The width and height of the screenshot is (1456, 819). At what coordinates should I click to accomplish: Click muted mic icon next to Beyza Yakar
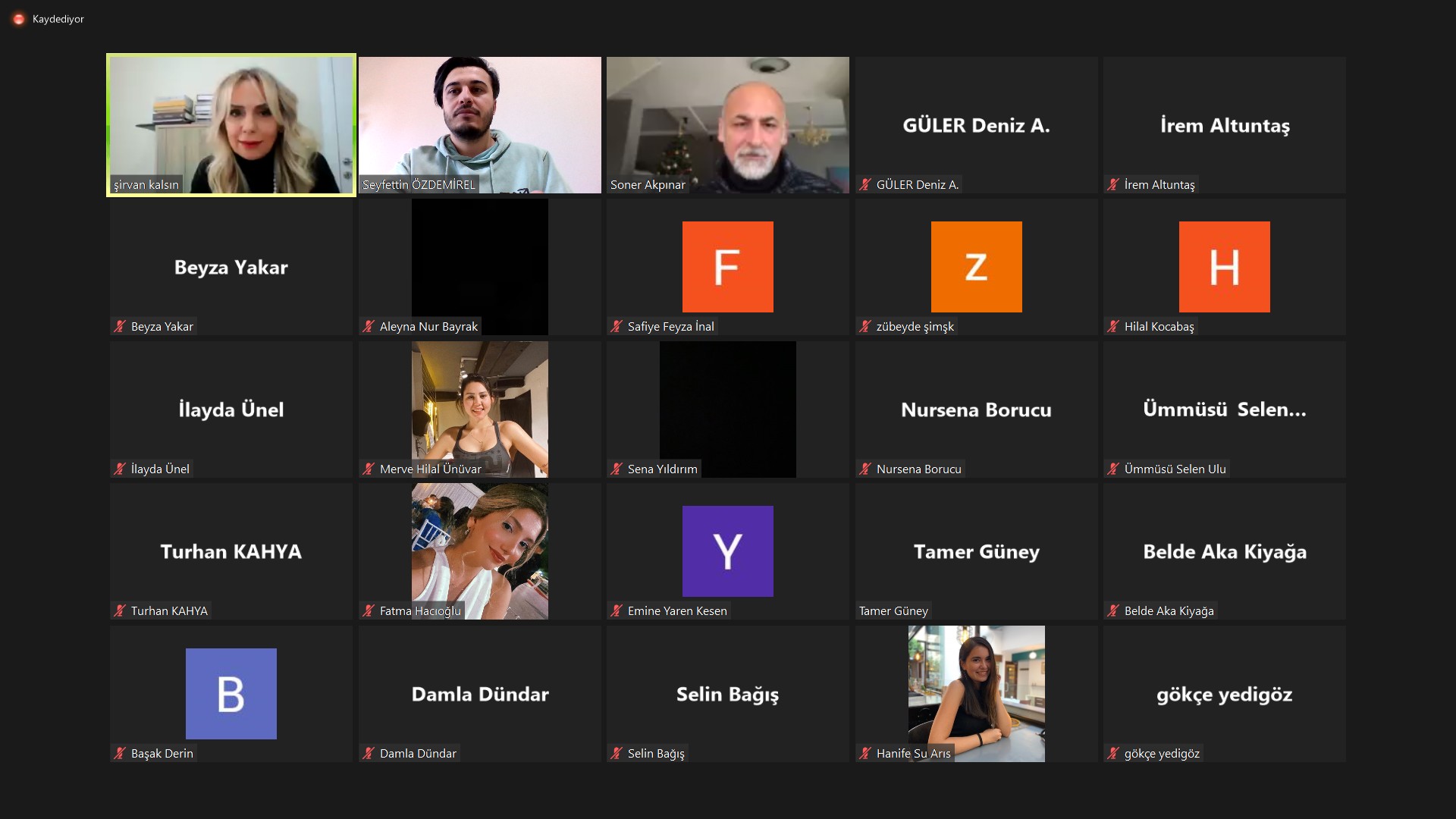(x=120, y=326)
